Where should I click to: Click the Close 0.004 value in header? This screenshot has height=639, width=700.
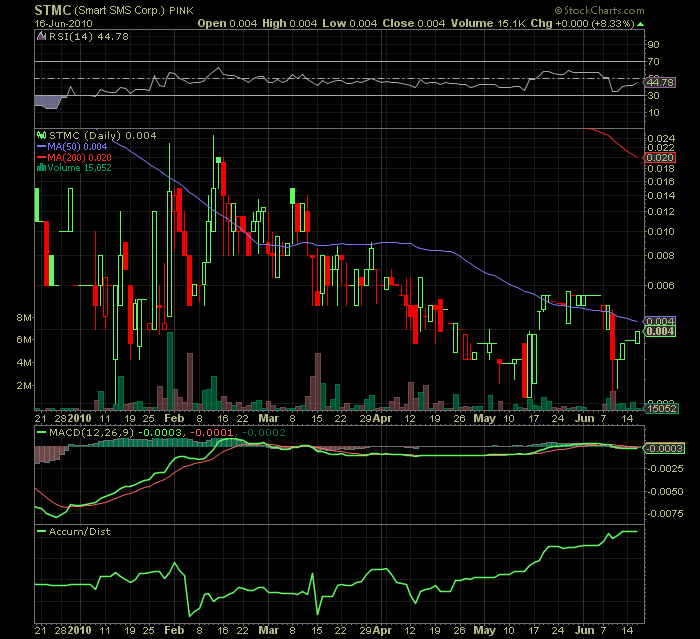coord(414,23)
